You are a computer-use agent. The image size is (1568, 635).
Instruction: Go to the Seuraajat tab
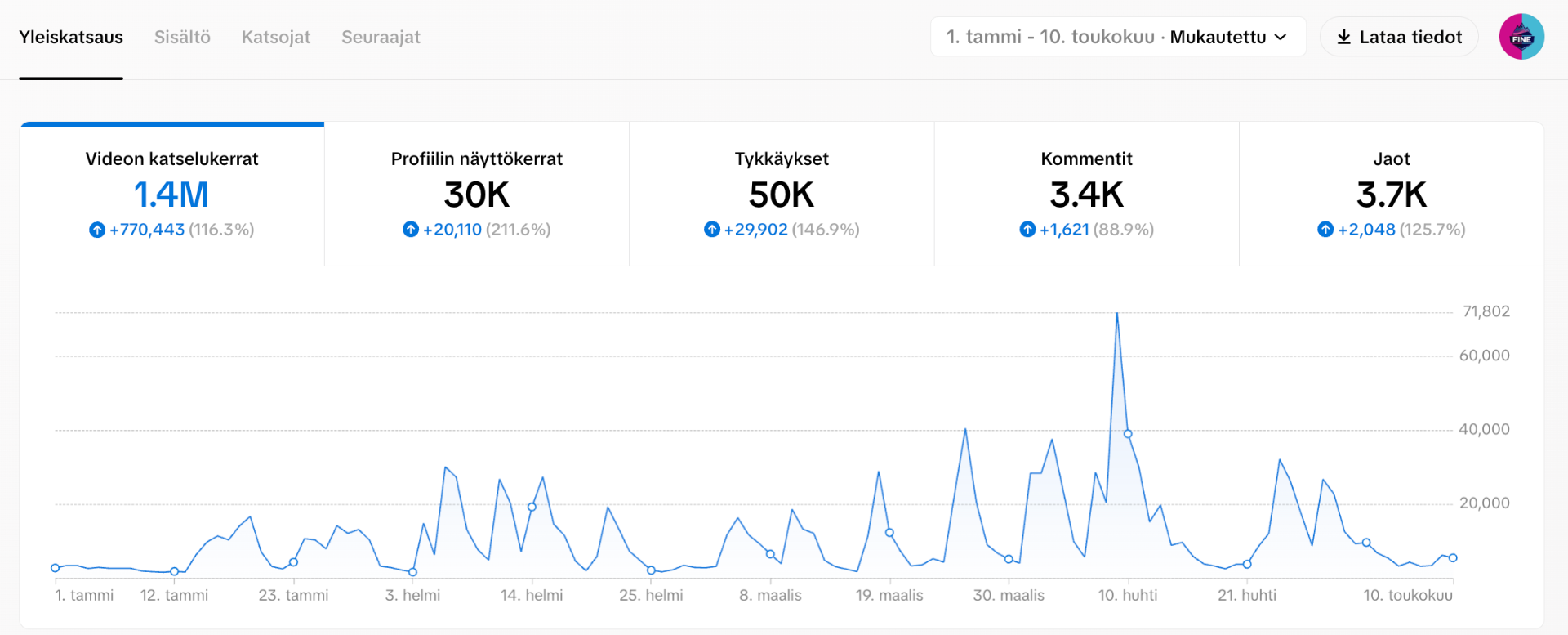pos(381,37)
